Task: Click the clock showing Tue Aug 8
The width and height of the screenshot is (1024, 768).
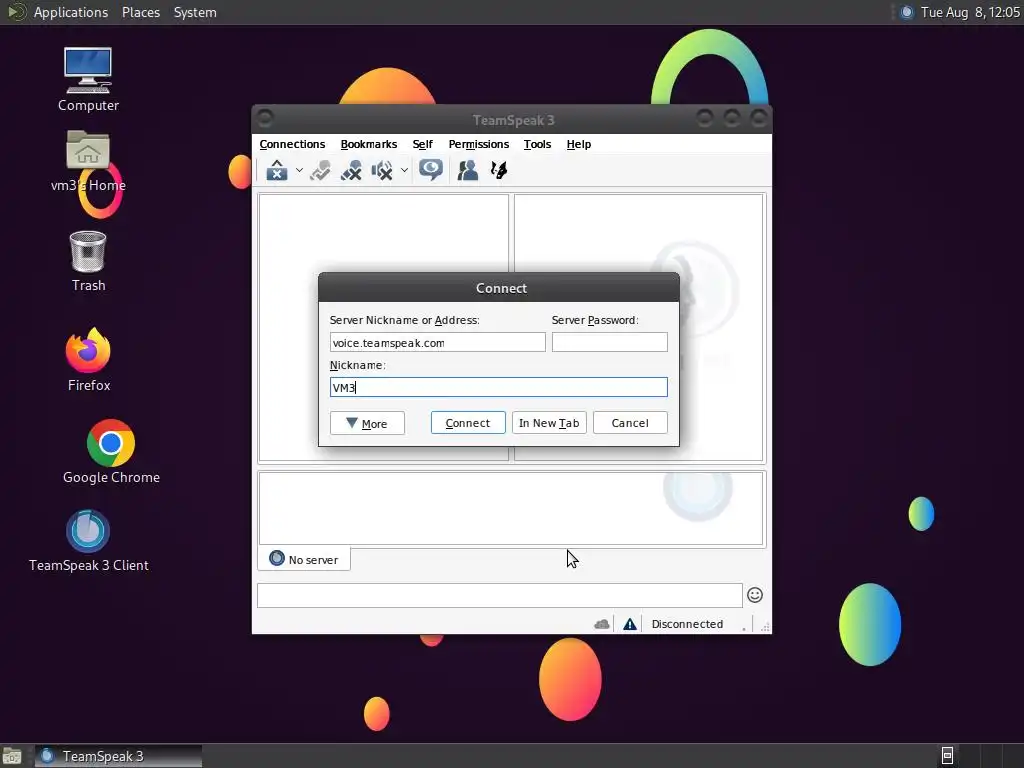Action: (x=970, y=12)
